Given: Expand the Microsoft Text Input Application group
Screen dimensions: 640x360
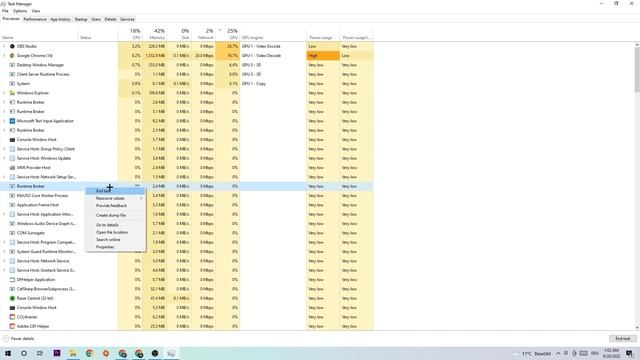Looking at the screenshot, I should click(4, 121).
